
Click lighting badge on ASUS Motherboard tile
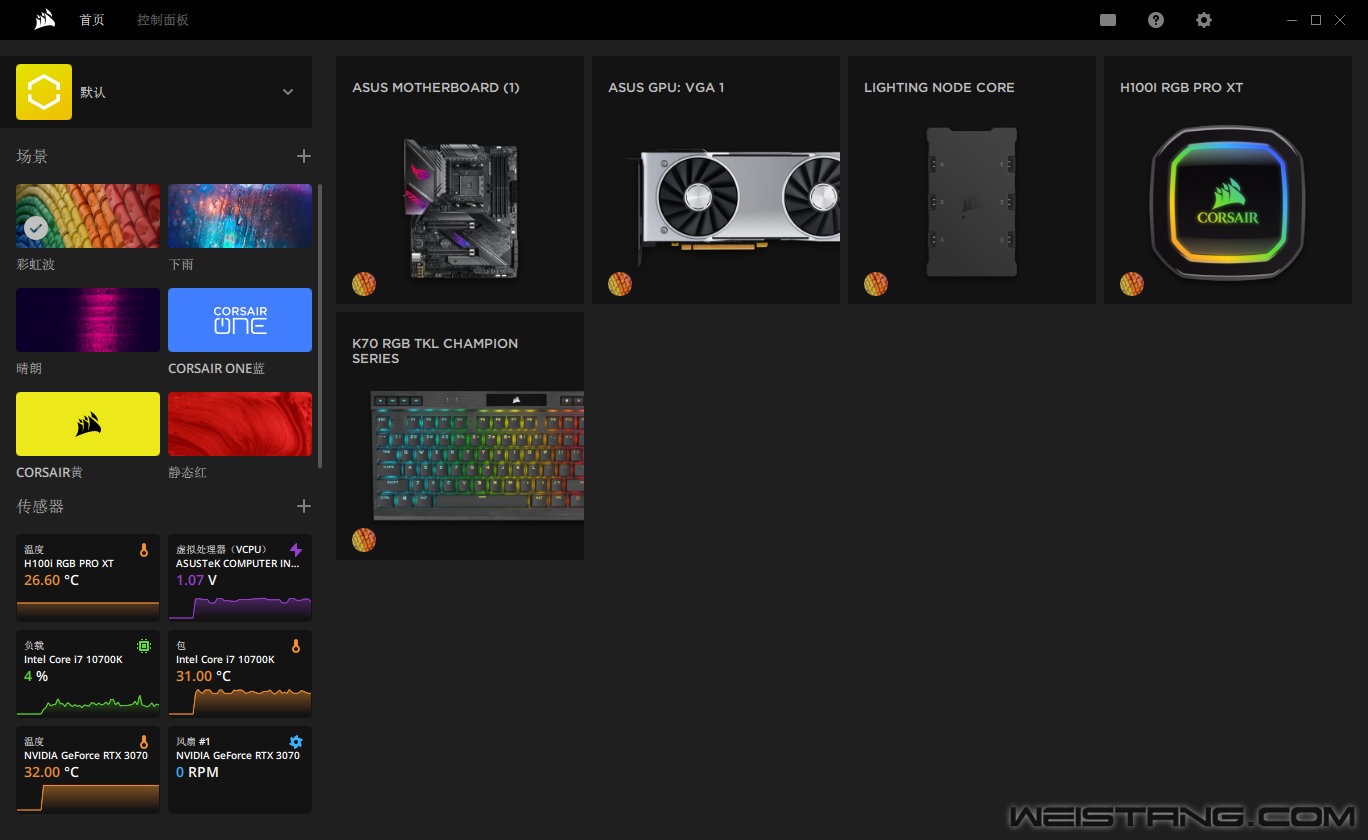364,284
